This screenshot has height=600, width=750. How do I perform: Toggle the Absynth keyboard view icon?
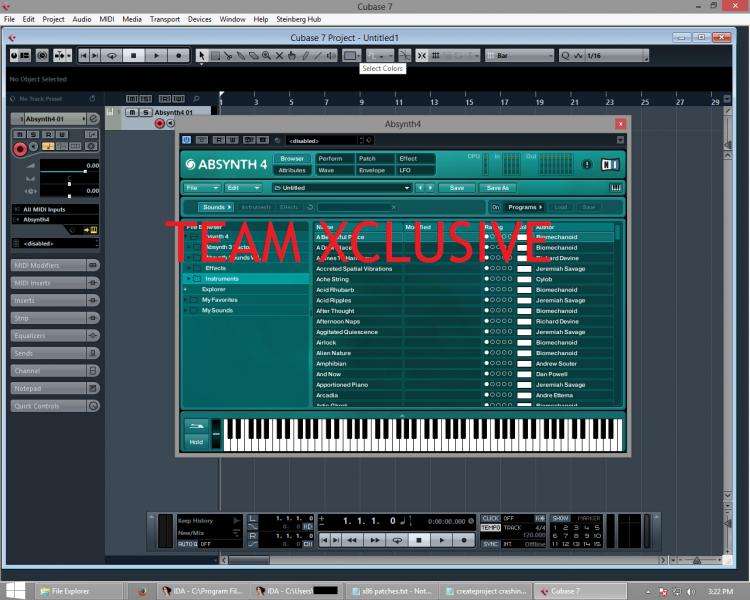(615, 188)
